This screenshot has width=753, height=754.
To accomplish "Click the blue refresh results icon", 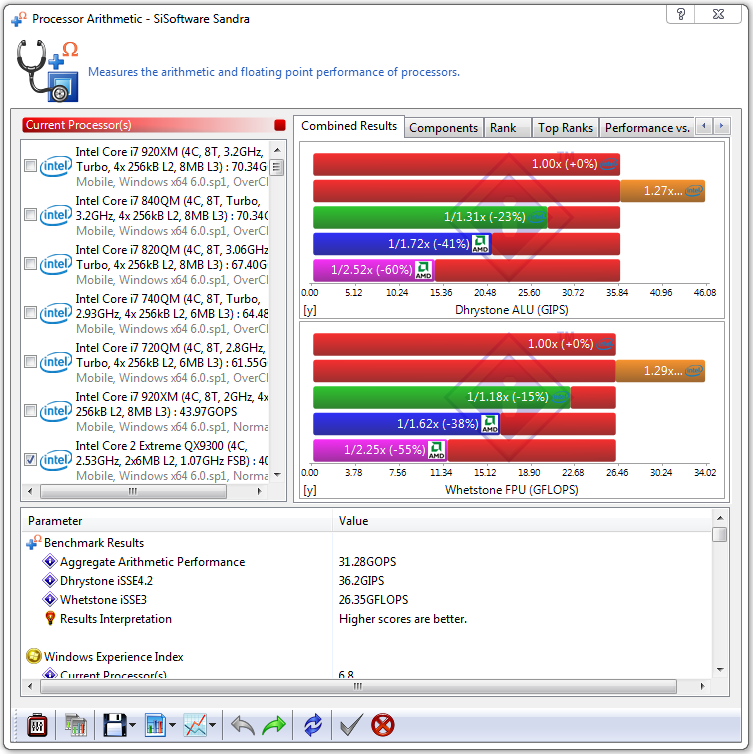I will coord(313,725).
